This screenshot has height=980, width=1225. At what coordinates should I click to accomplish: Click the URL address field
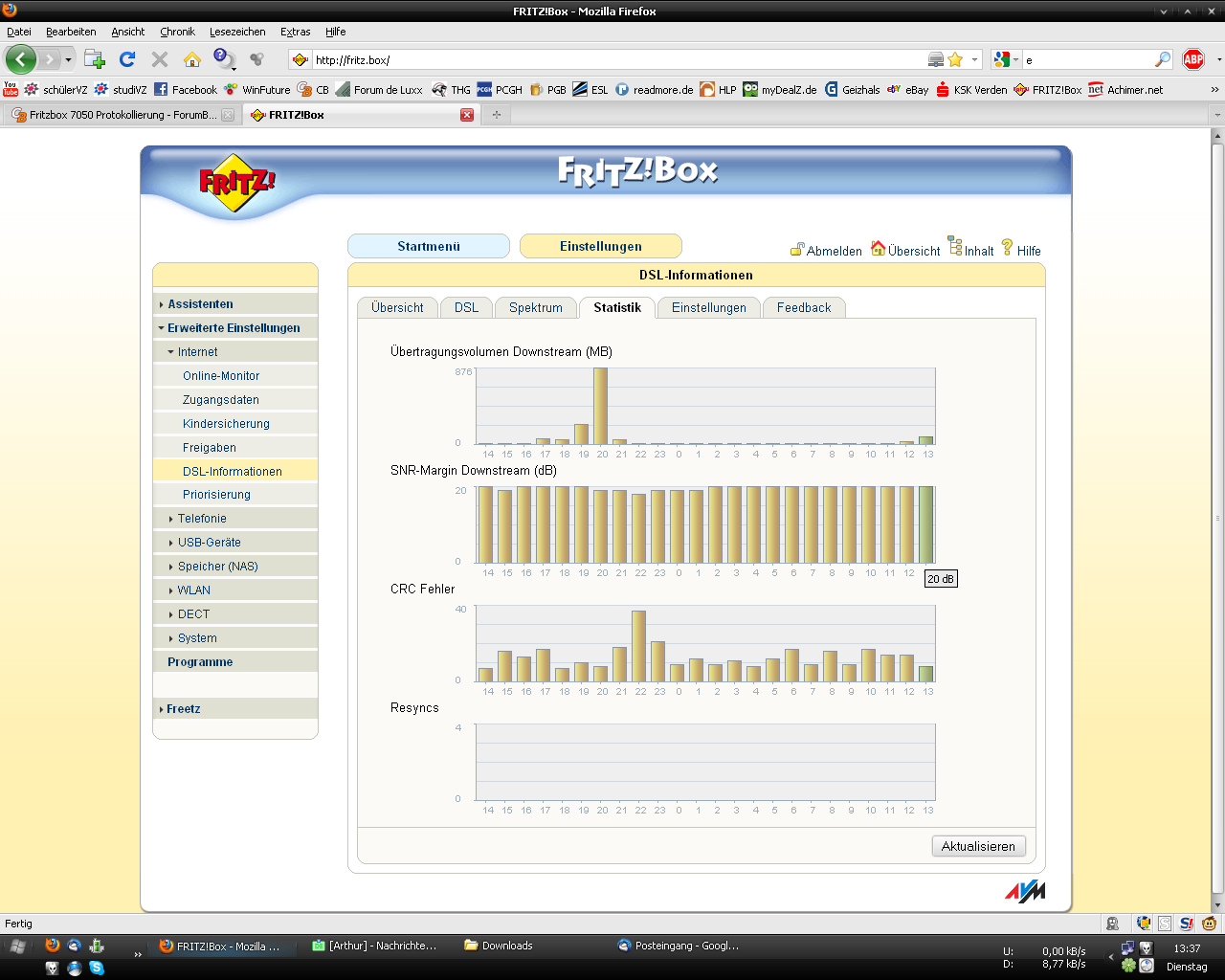[617, 59]
